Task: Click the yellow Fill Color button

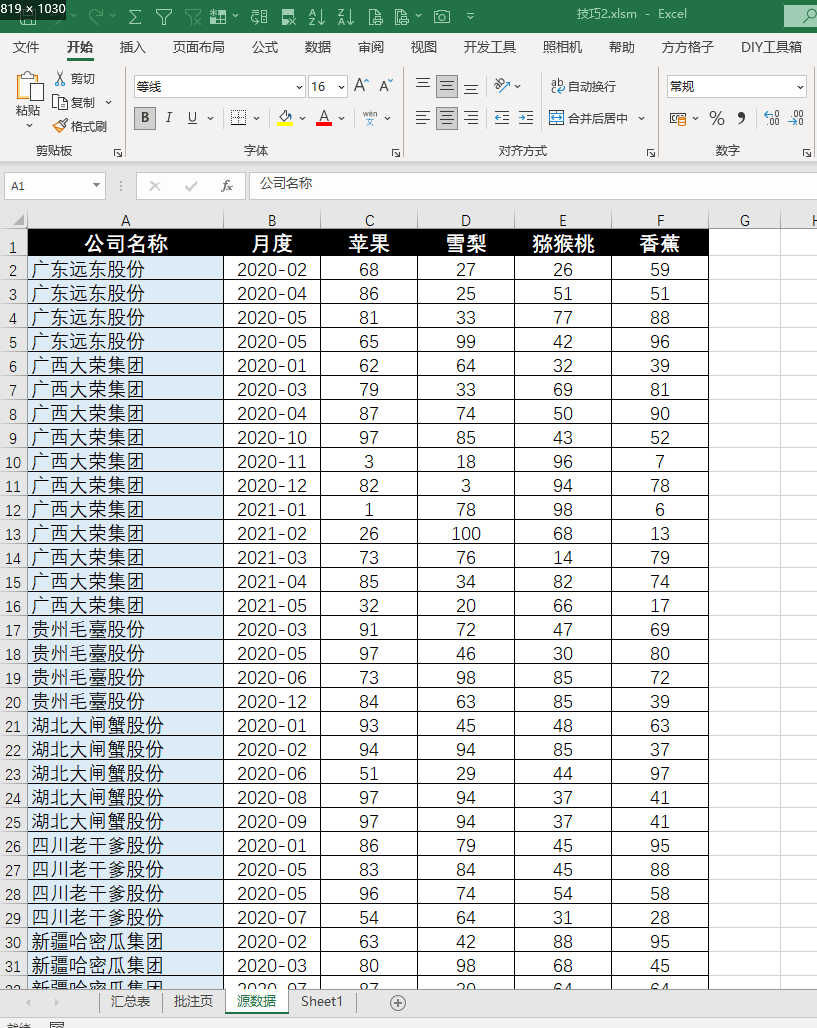Action: pos(285,118)
